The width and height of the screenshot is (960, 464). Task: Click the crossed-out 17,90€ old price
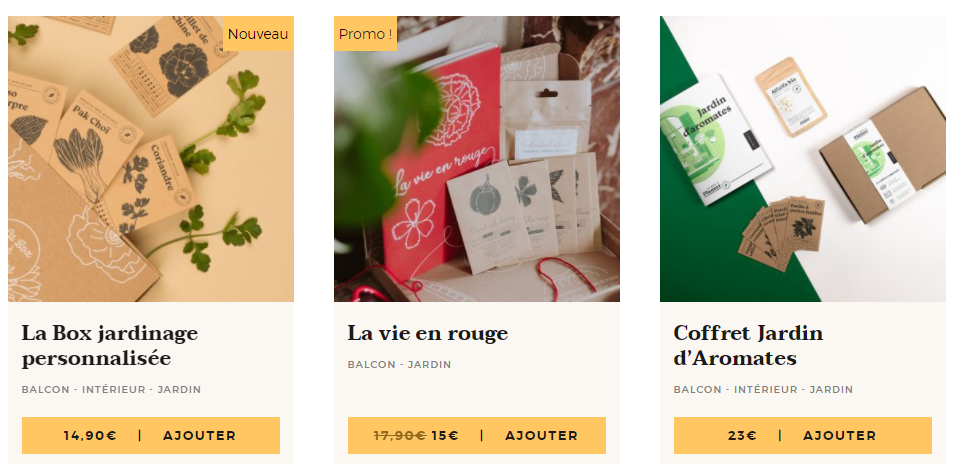pos(400,436)
